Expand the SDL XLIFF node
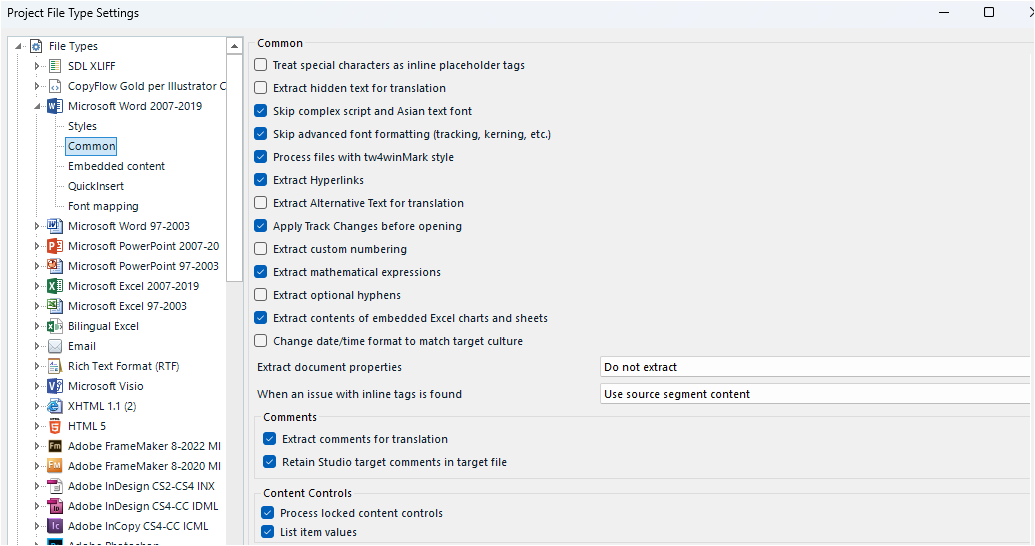1035x546 pixels. click(37, 66)
